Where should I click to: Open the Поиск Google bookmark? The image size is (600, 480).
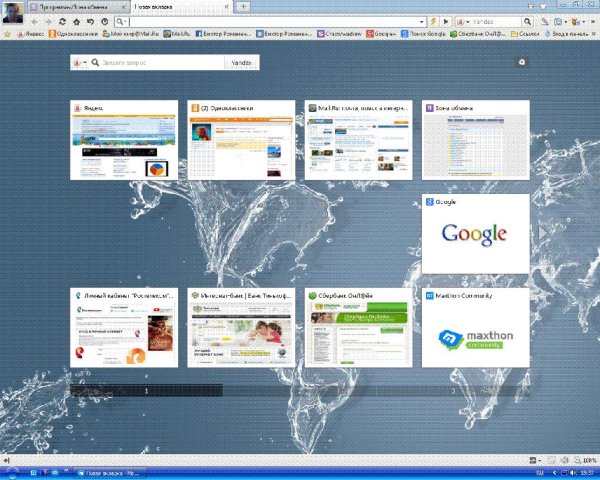(423, 34)
